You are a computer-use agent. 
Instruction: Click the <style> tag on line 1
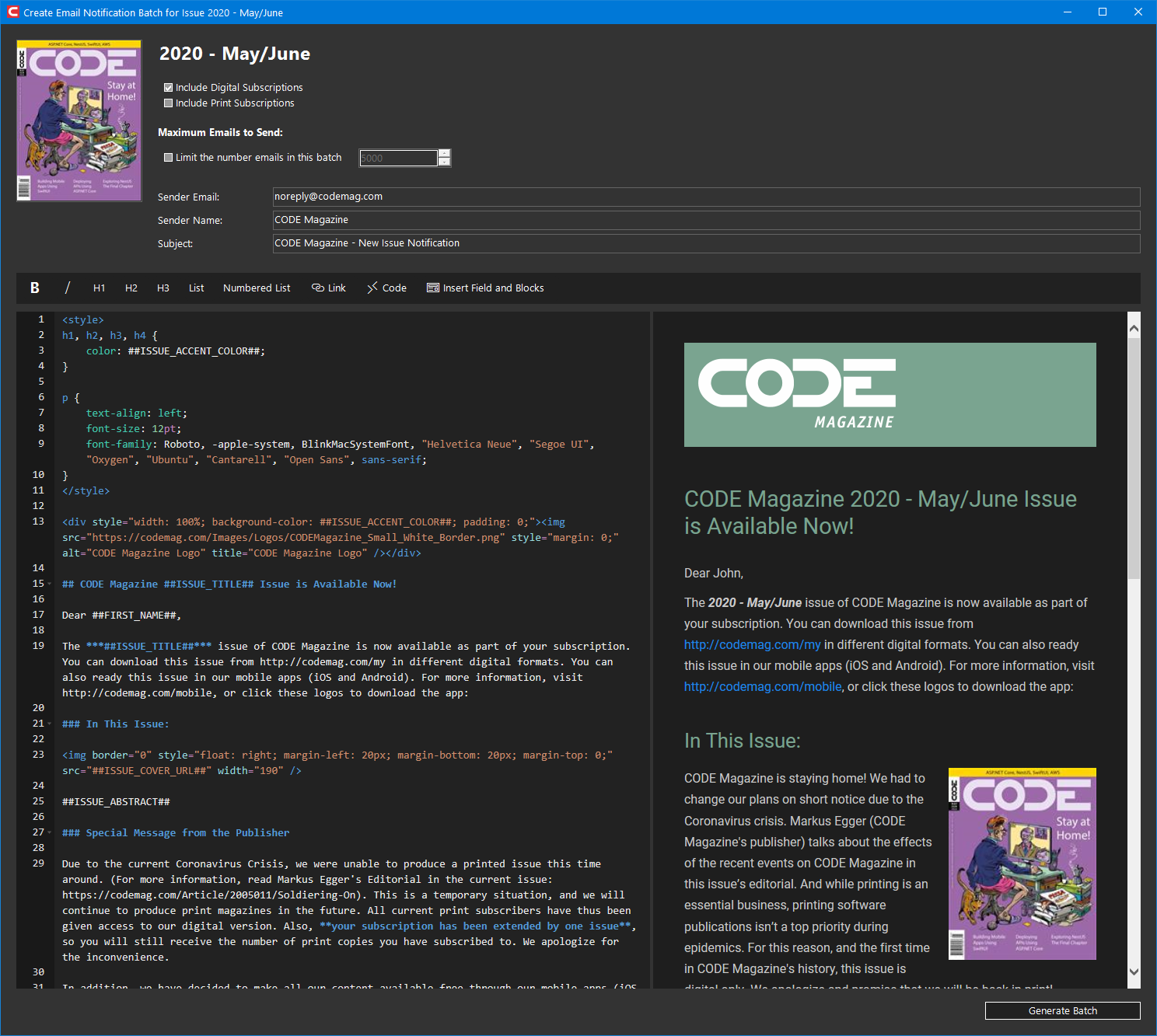[83, 319]
